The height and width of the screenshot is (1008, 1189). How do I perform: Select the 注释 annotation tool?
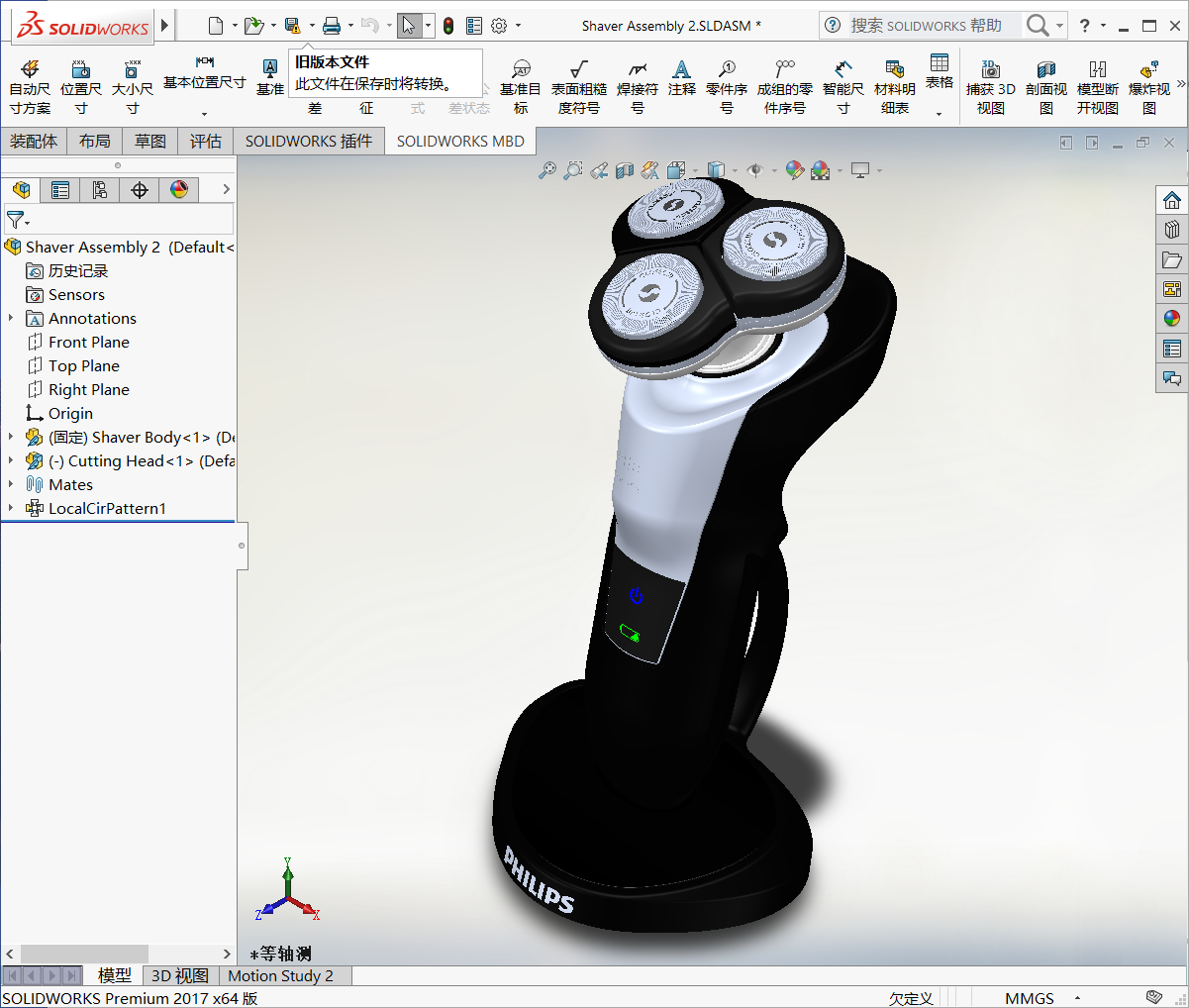click(x=682, y=77)
